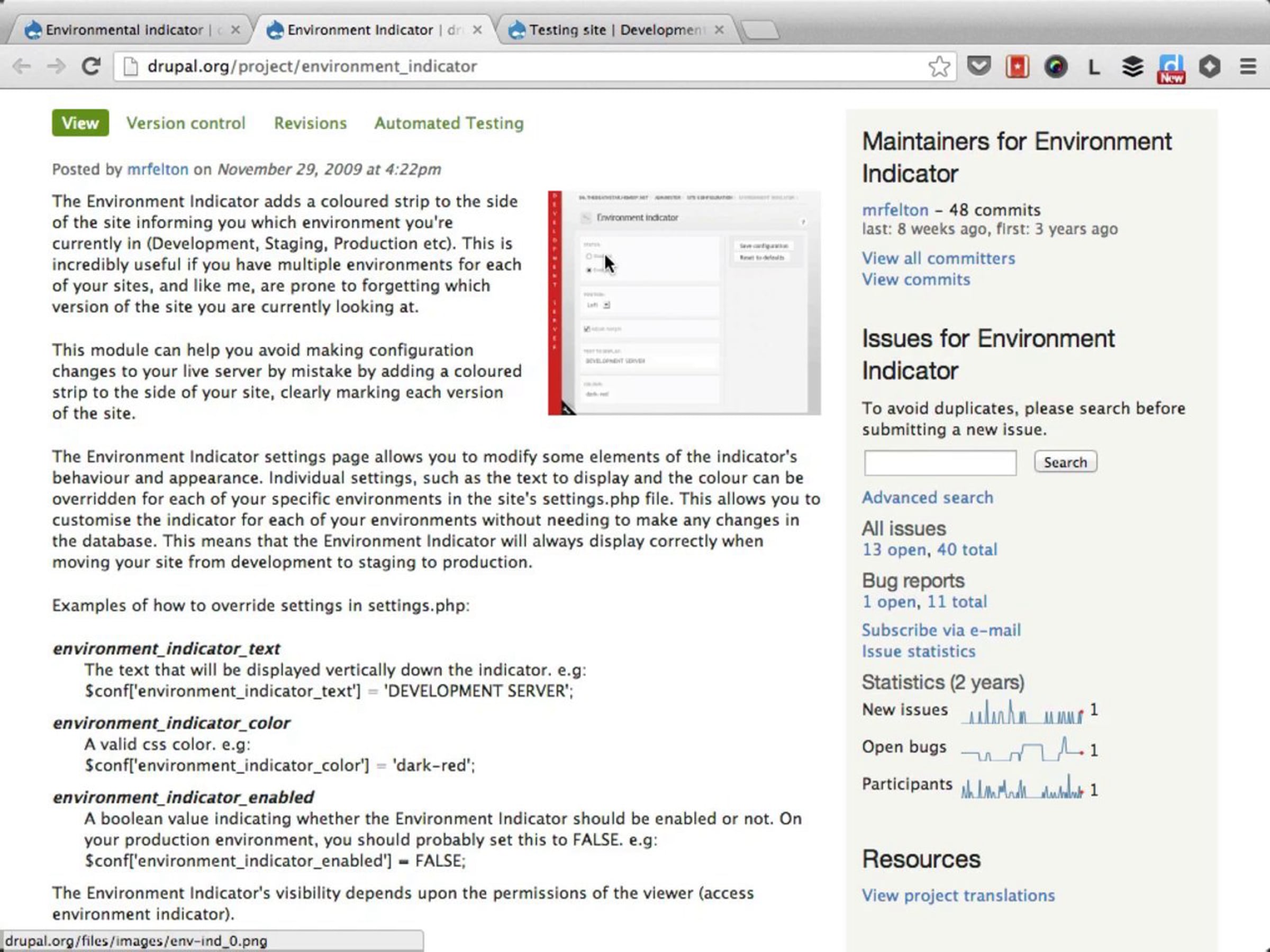Close the Environmental indicator tab
Viewport: 1270px width, 952px height.
click(235, 30)
